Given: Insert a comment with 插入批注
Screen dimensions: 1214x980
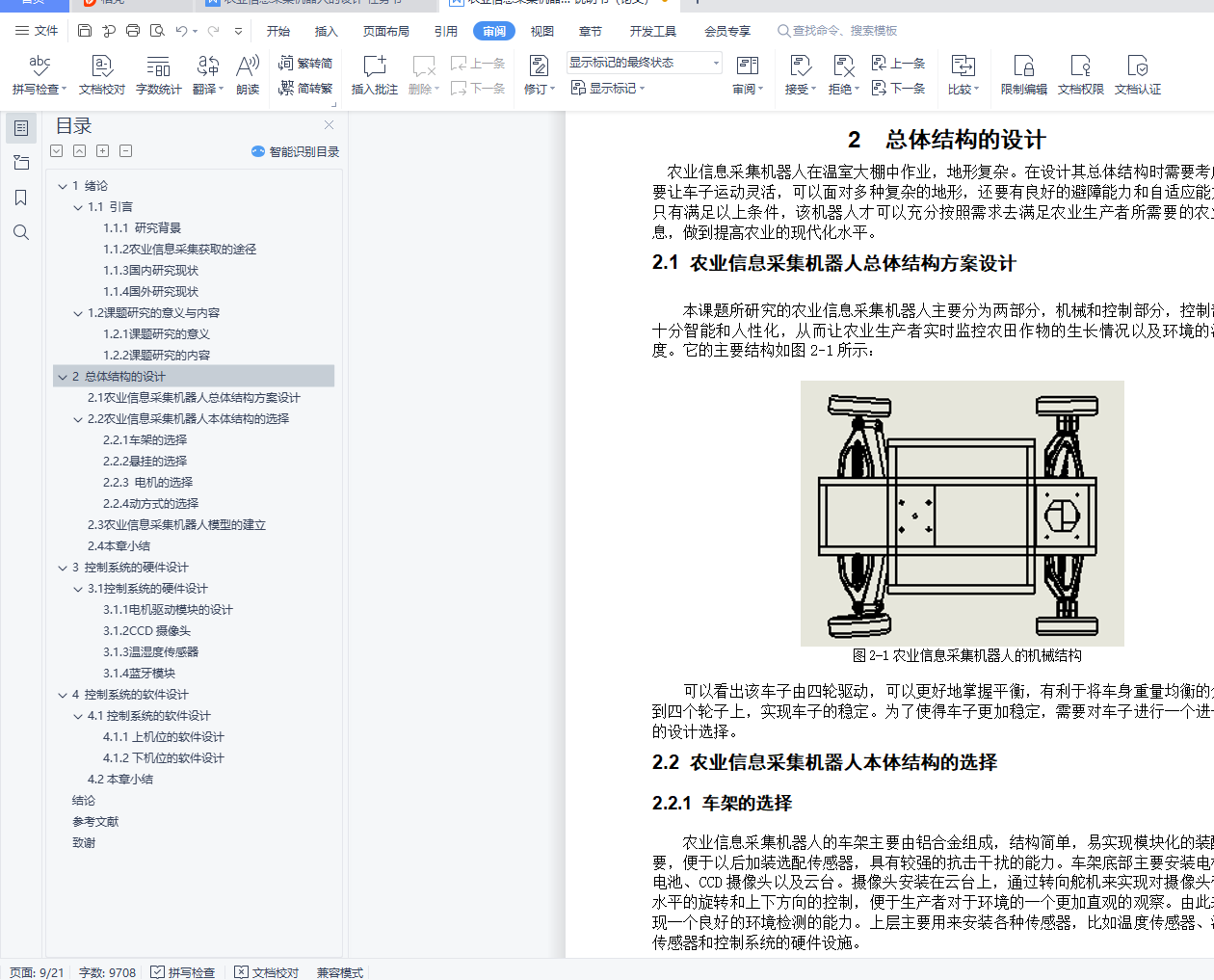Looking at the screenshot, I should pos(375,75).
